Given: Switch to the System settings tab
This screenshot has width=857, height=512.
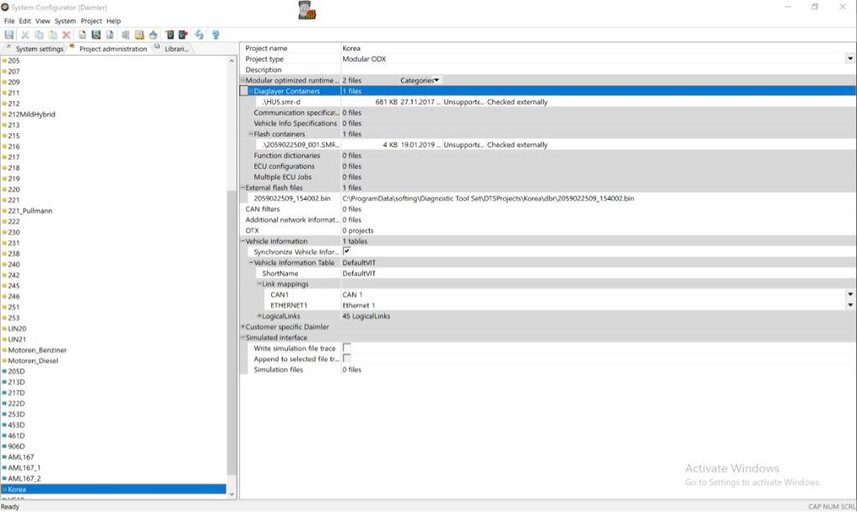Looking at the screenshot, I should [38, 48].
